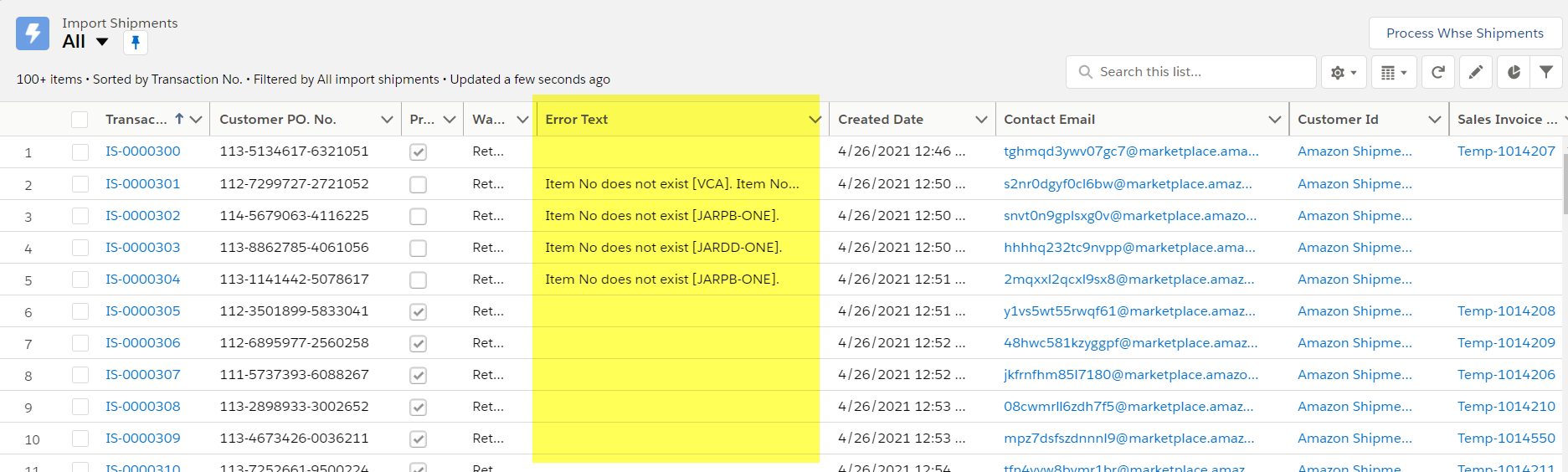Open Customer Id column actions chevron
1568x472 pixels.
pos(1434,120)
